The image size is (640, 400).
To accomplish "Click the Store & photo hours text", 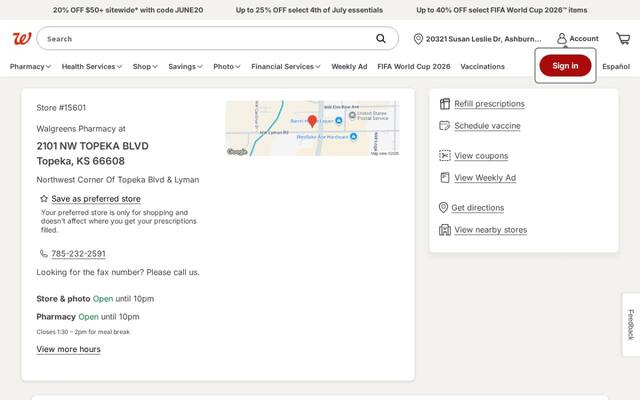I will pyautogui.click(x=95, y=299).
